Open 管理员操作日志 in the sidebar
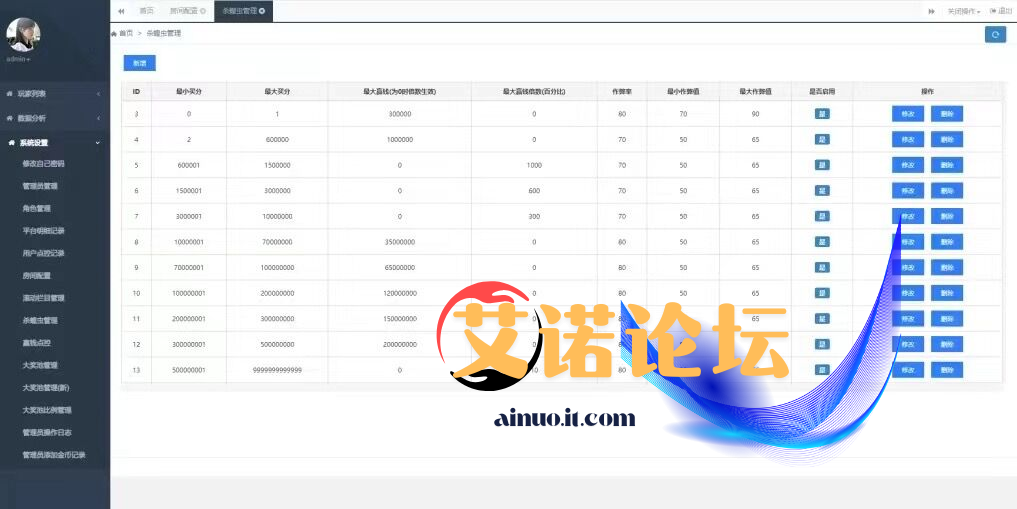The width and height of the screenshot is (1017, 509). pyautogui.click(x=47, y=432)
